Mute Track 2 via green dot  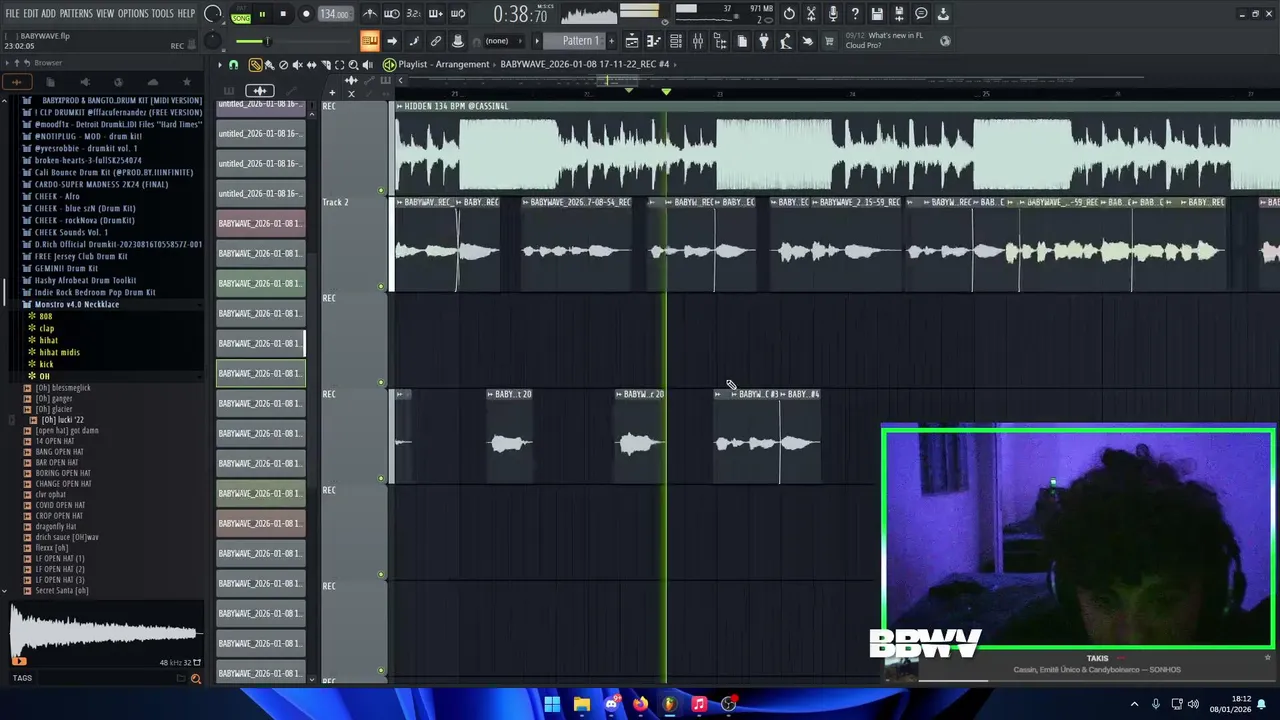pos(381,286)
